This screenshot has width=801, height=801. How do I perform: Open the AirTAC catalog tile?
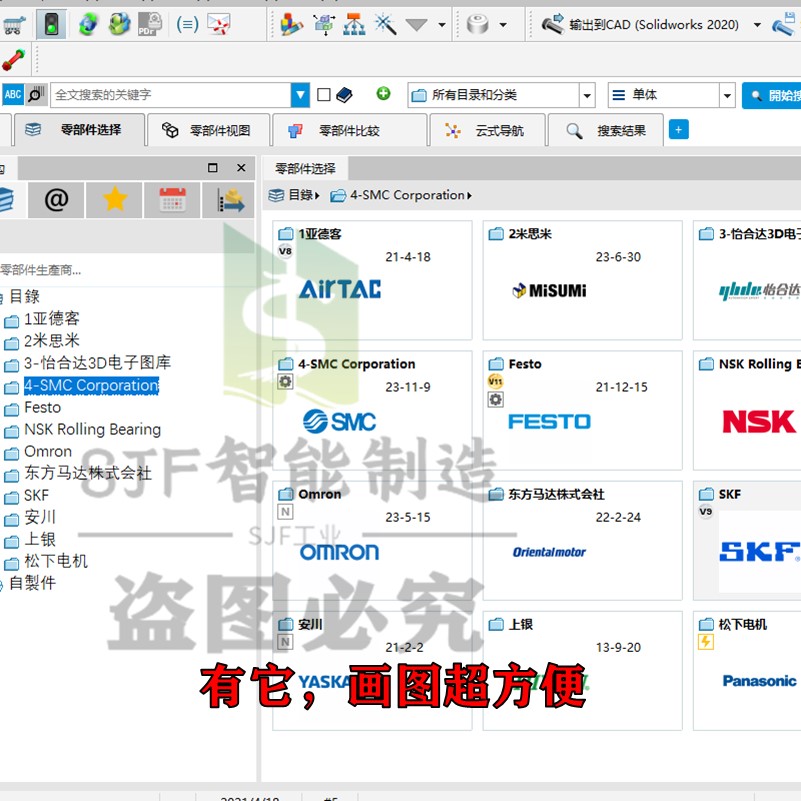372,280
